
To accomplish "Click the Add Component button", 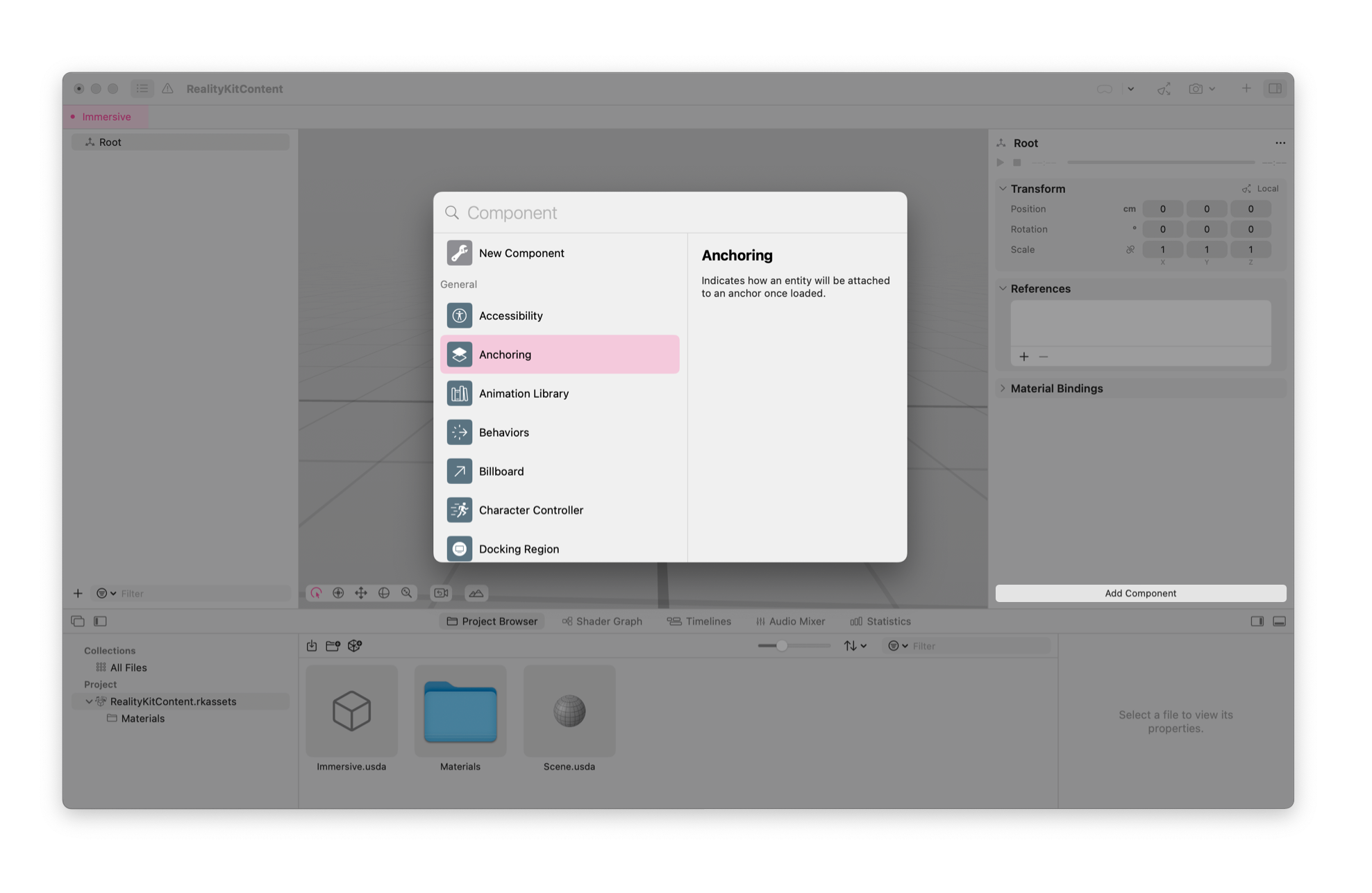I will tap(1140, 593).
